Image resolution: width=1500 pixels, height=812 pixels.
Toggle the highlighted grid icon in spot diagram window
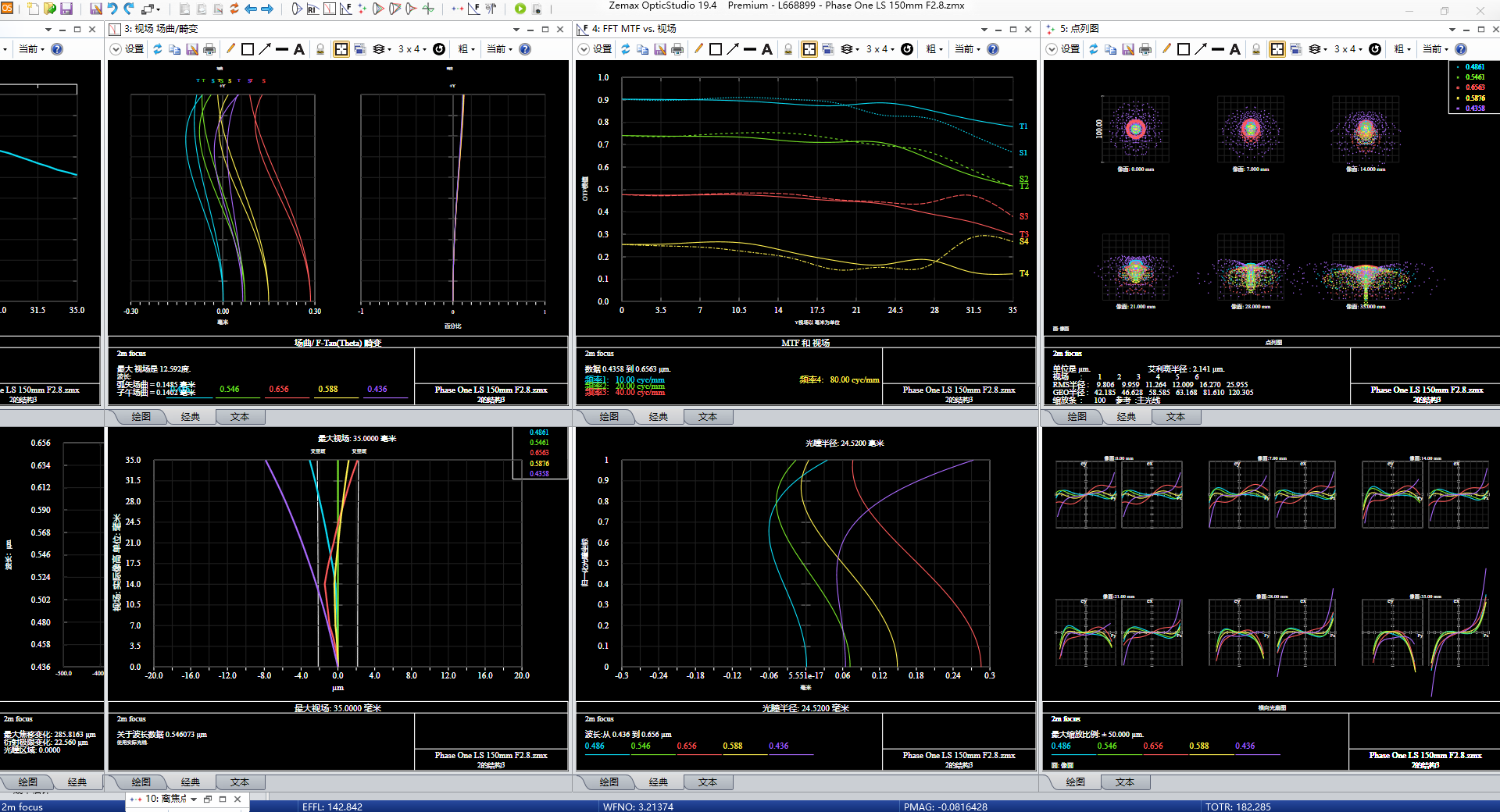pyautogui.click(x=1277, y=49)
